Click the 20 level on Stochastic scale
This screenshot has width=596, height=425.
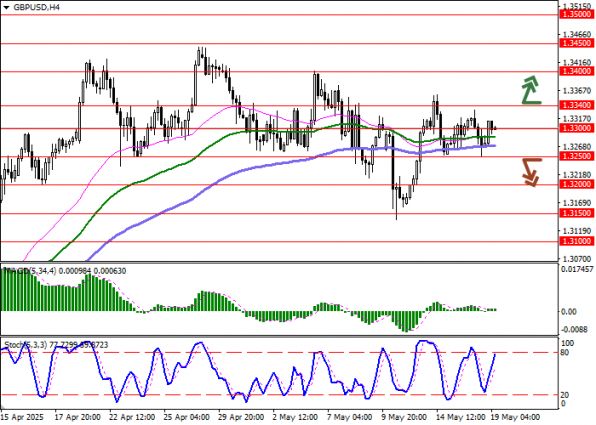click(565, 395)
